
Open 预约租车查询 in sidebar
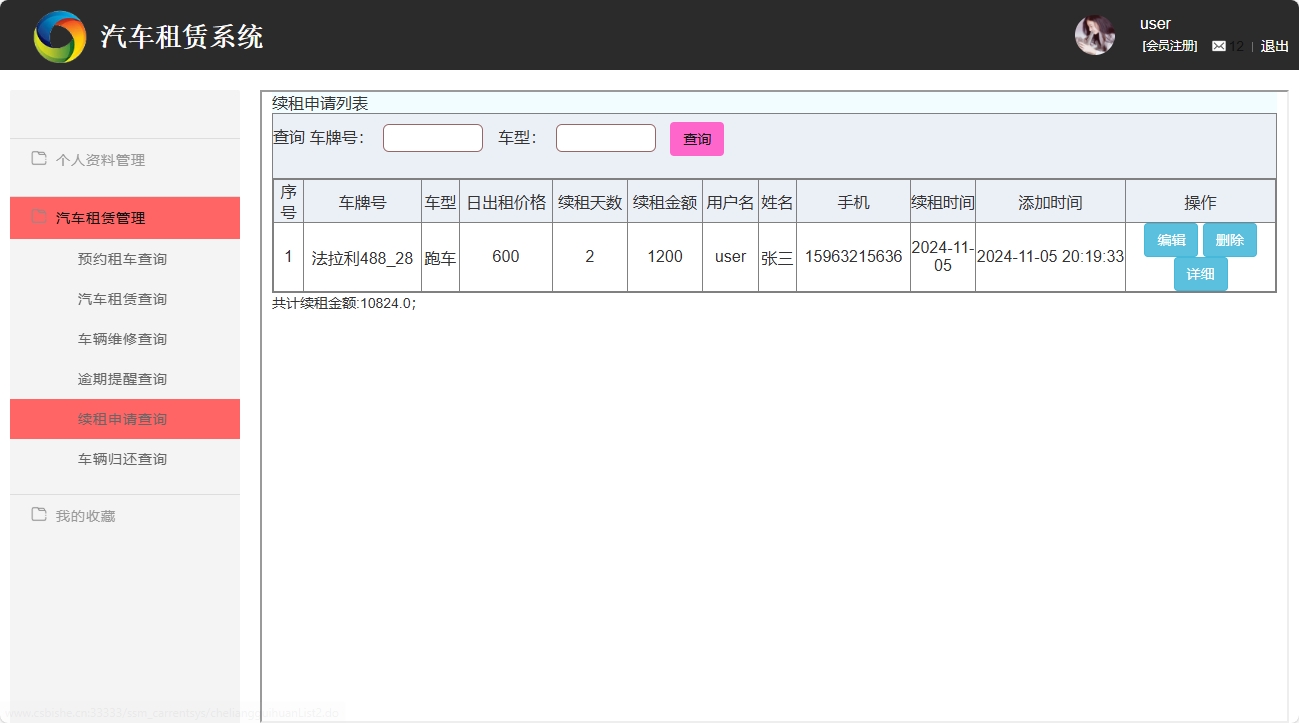click(x=122, y=259)
